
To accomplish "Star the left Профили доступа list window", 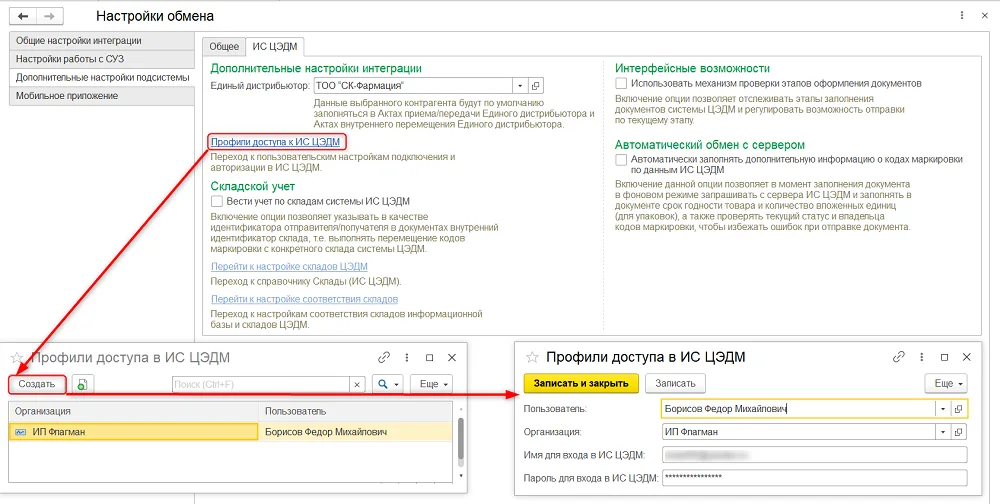I will point(17,358).
